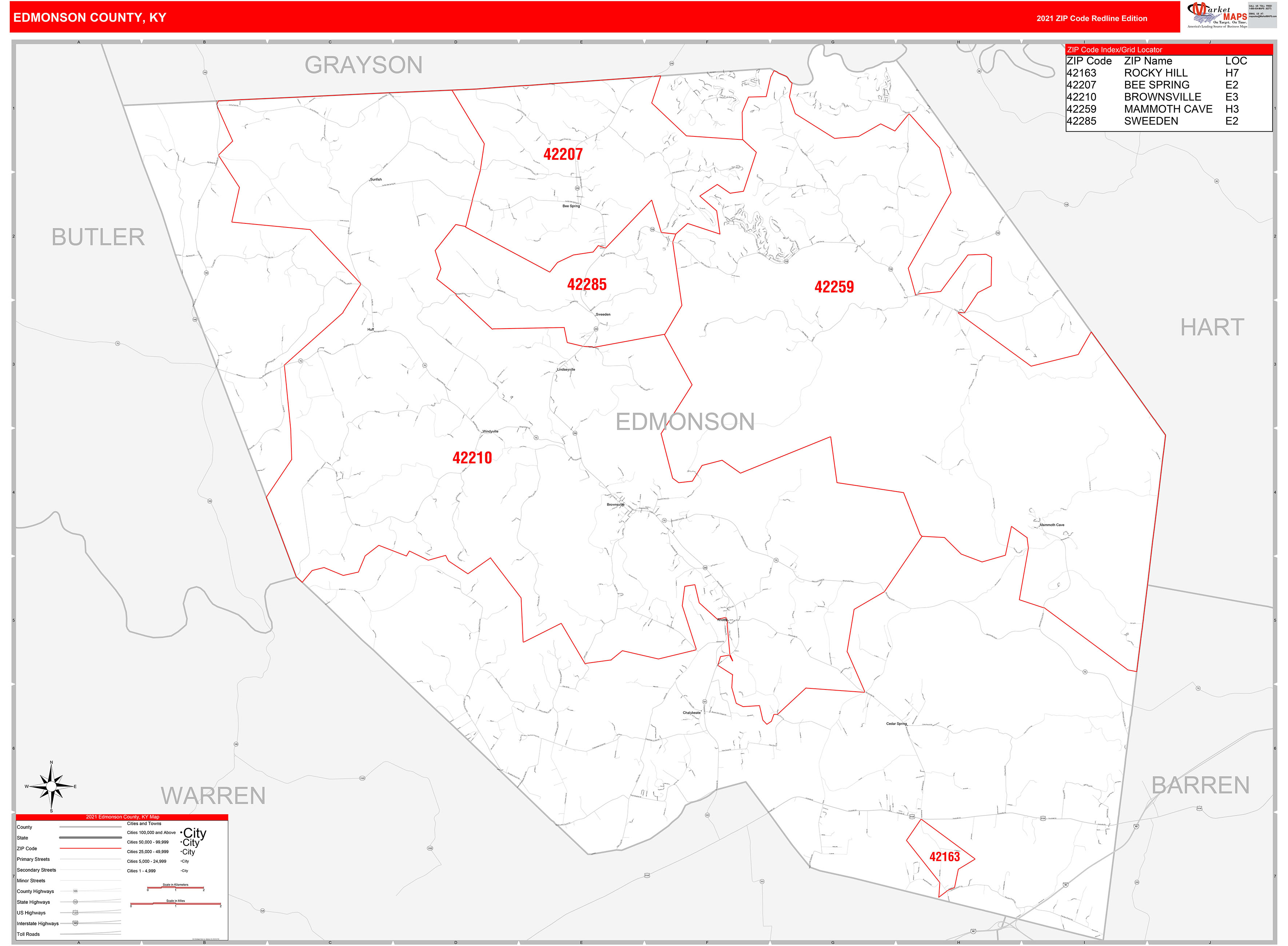Viewport: 1288px width, 946px height.
Task: Click 'Cities 100,000 and Above' legend entry
Action: point(152,832)
